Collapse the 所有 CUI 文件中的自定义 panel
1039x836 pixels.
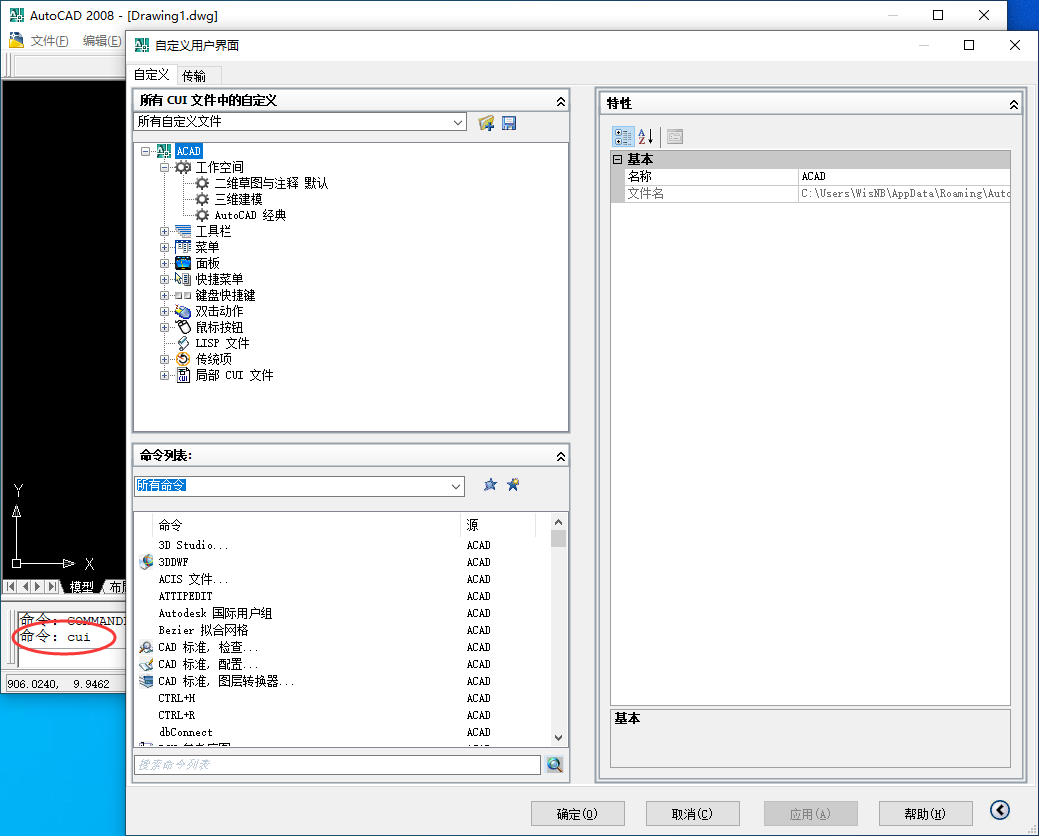click(x=561, y=101)
